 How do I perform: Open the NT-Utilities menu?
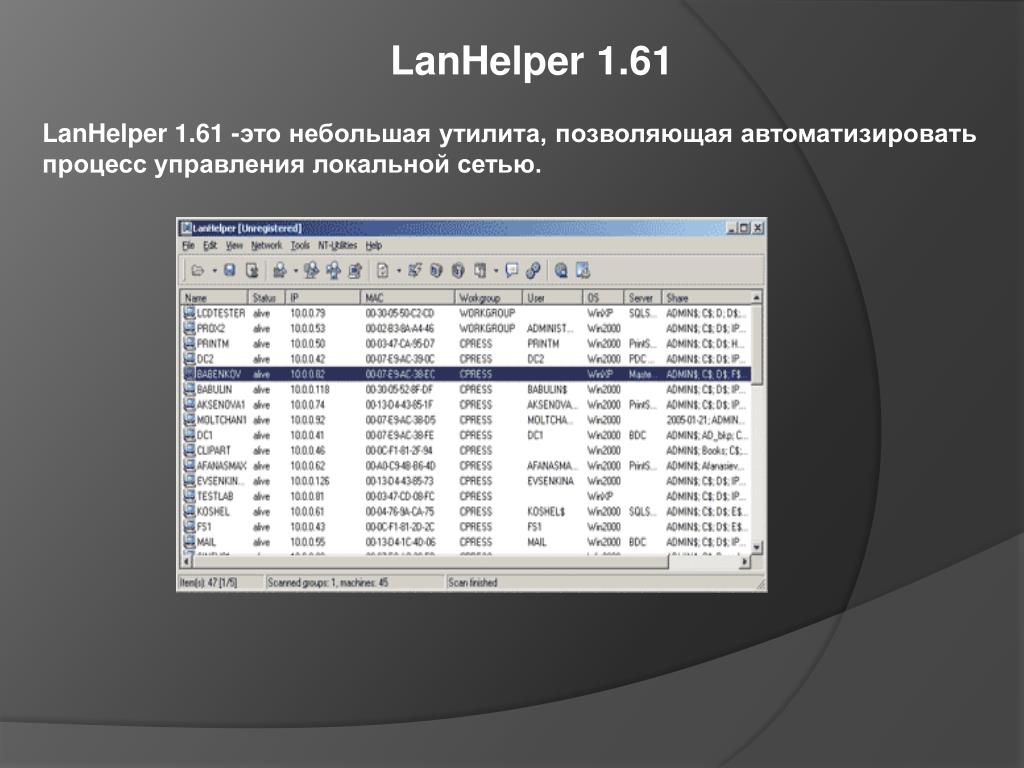tap(337, 246)
